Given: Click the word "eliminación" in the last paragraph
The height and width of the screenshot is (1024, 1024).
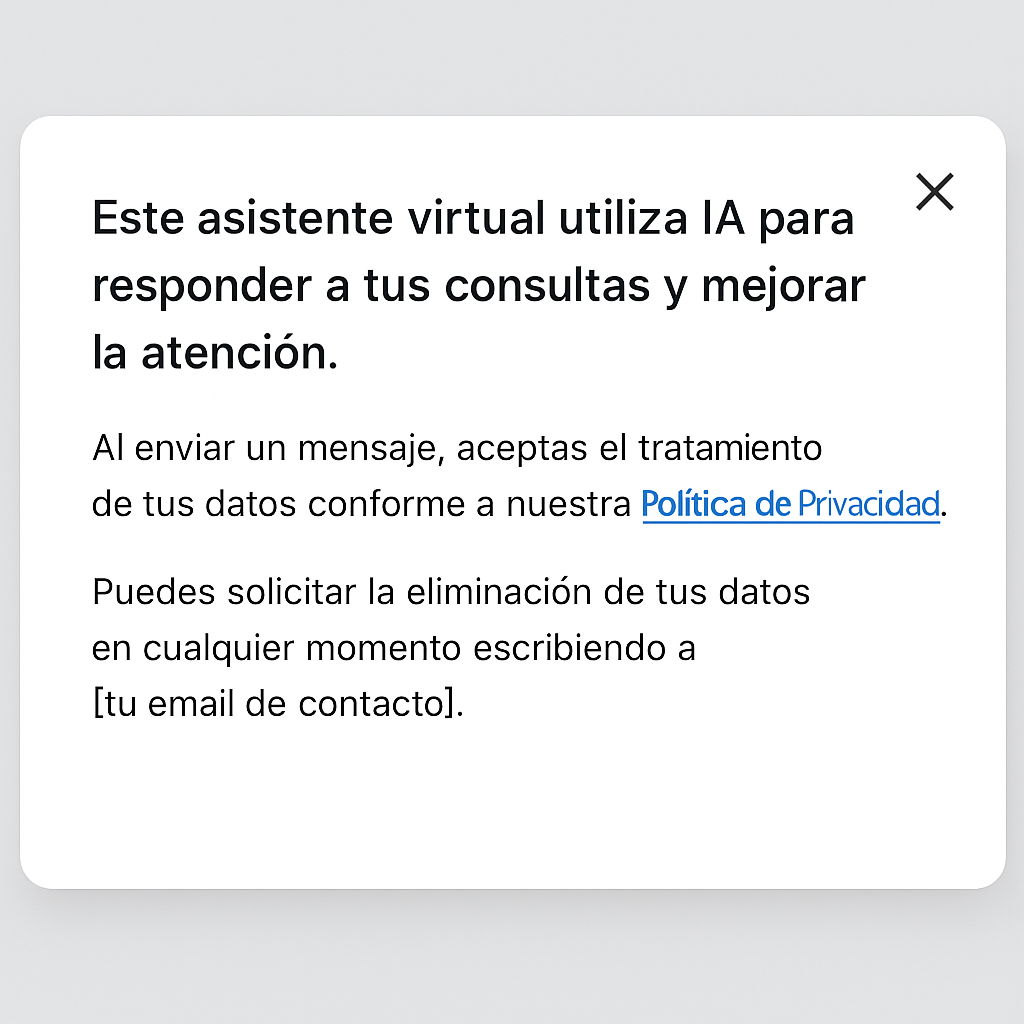Looking at the screenshot, I should click(x=498, y=592).
